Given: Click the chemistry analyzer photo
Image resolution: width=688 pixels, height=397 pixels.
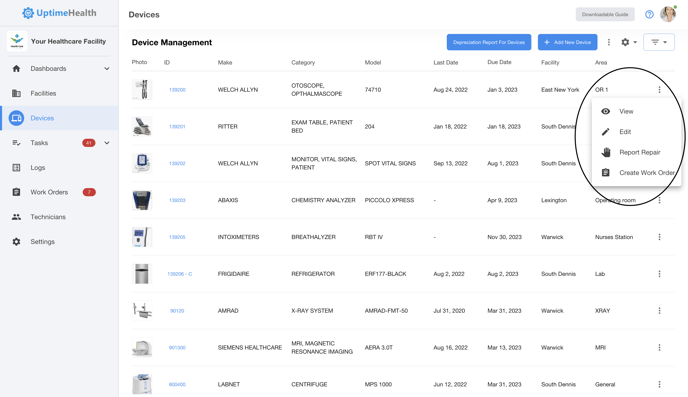Looking at the screenshot, I should click(x=142, y=200).
